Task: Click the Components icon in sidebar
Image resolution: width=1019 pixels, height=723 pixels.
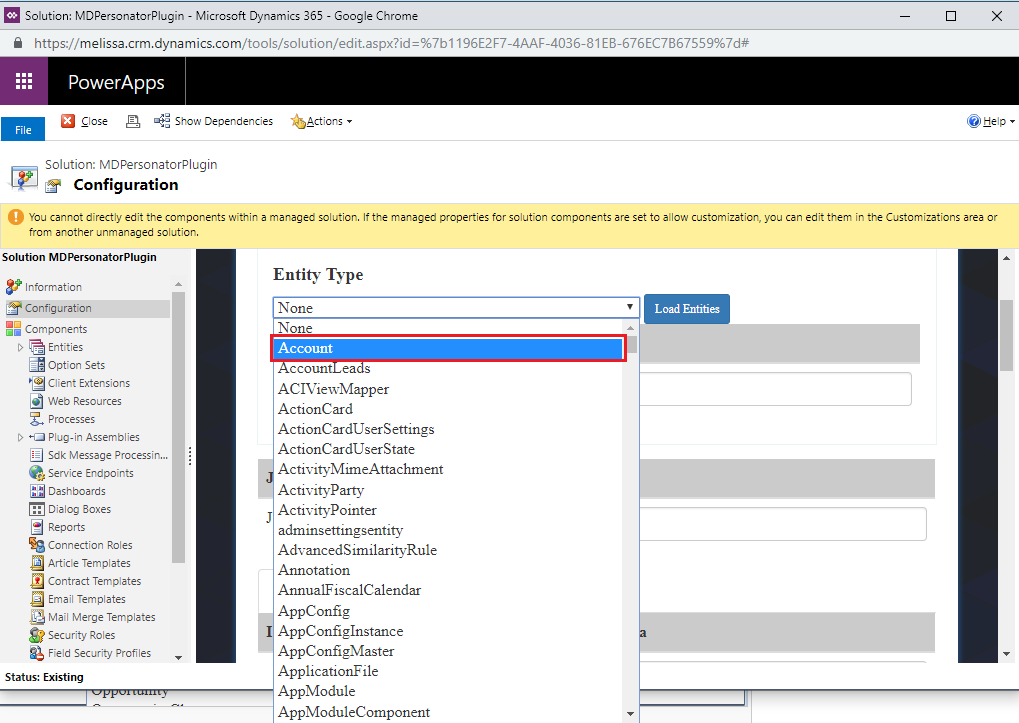Action: [x=14, y=329]
